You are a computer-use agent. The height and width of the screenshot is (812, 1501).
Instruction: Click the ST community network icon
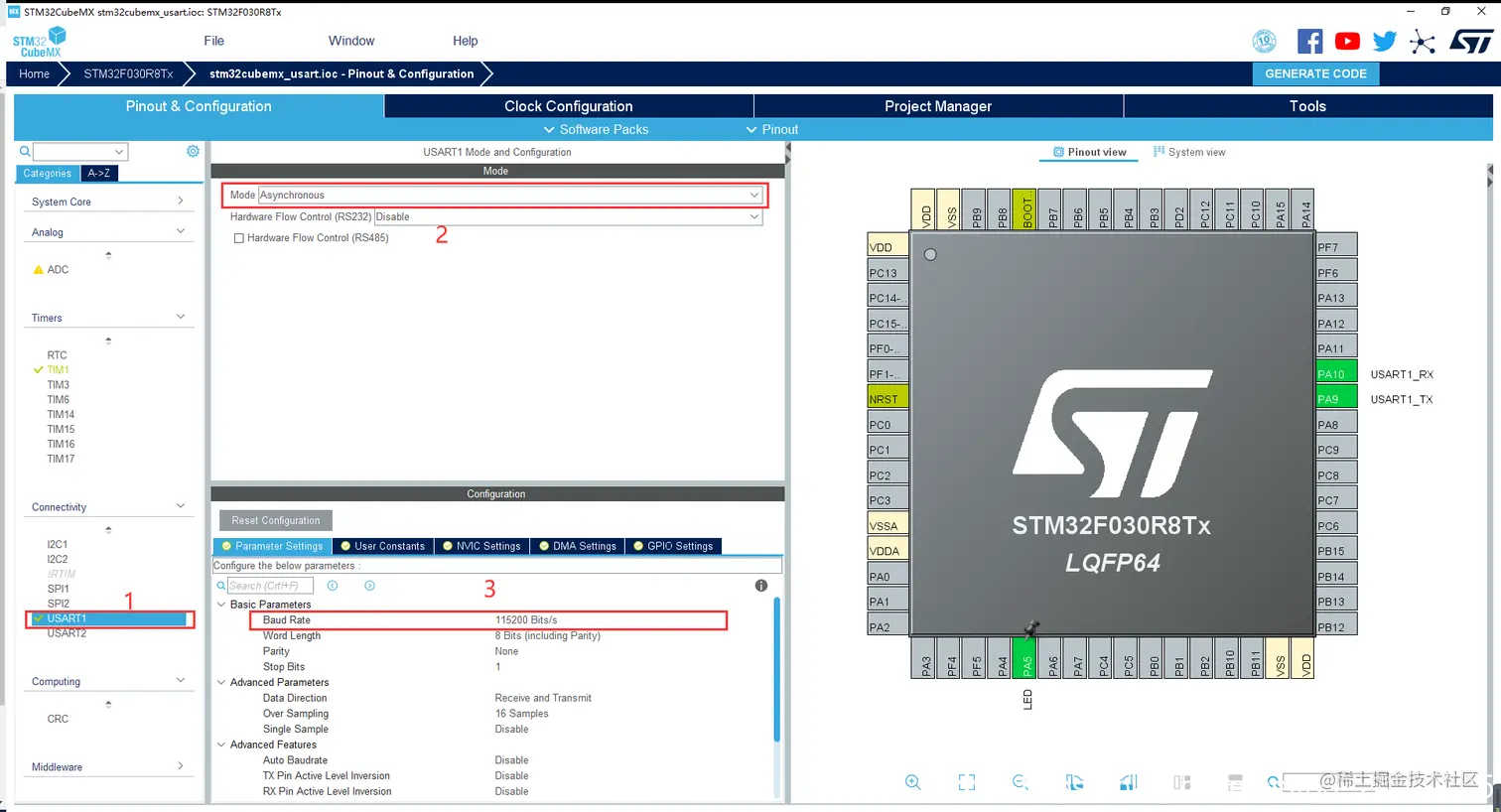point(1423,42)
